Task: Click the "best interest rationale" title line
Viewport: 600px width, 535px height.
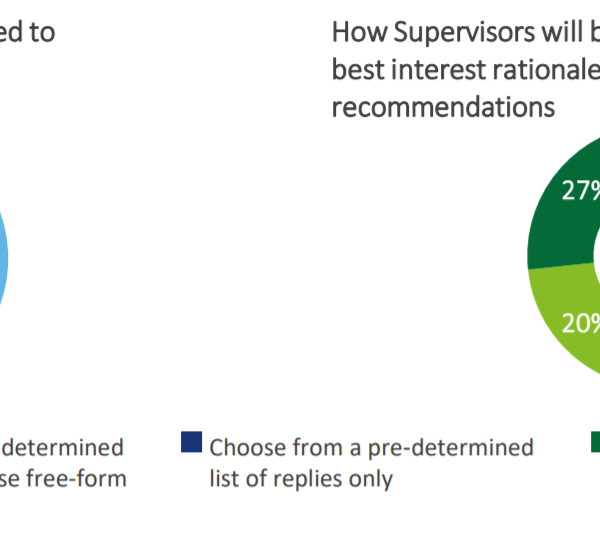Action: 465,70
